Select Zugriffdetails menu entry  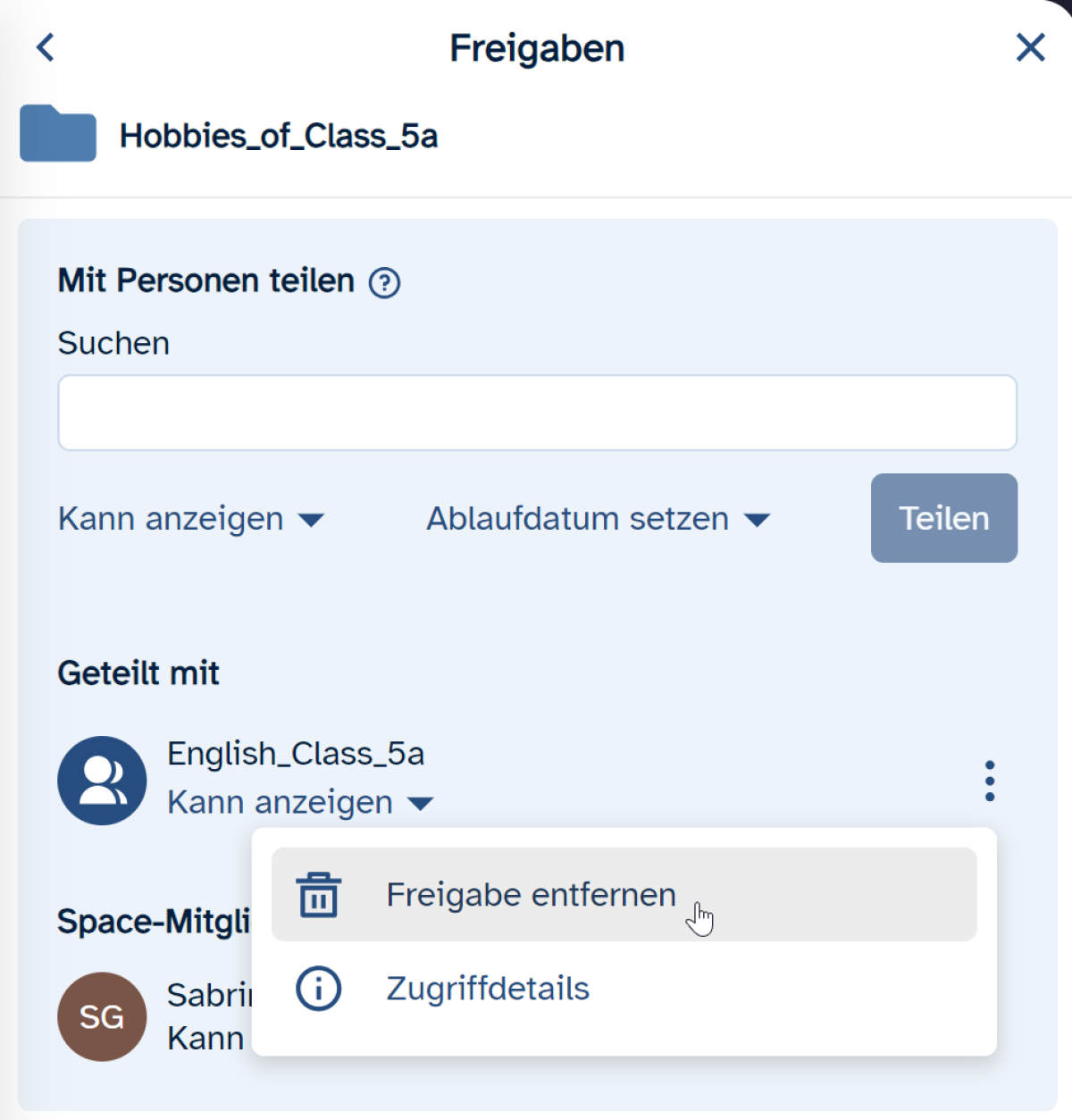[x=488, y=989]
